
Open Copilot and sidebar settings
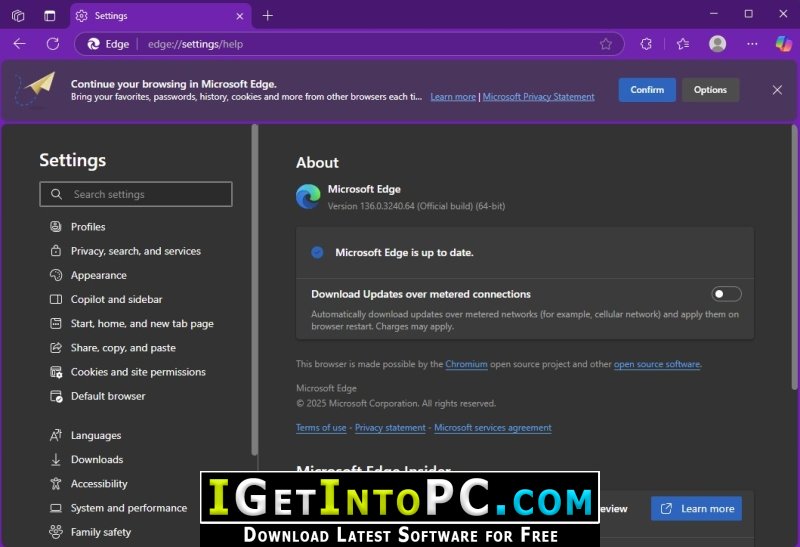point(116,300)
